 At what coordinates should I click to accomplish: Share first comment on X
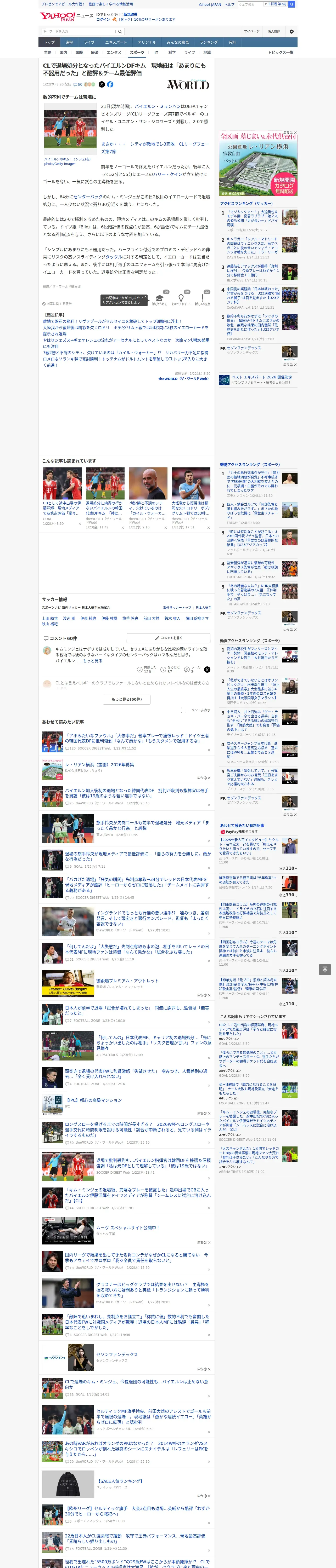pos(207,670)
